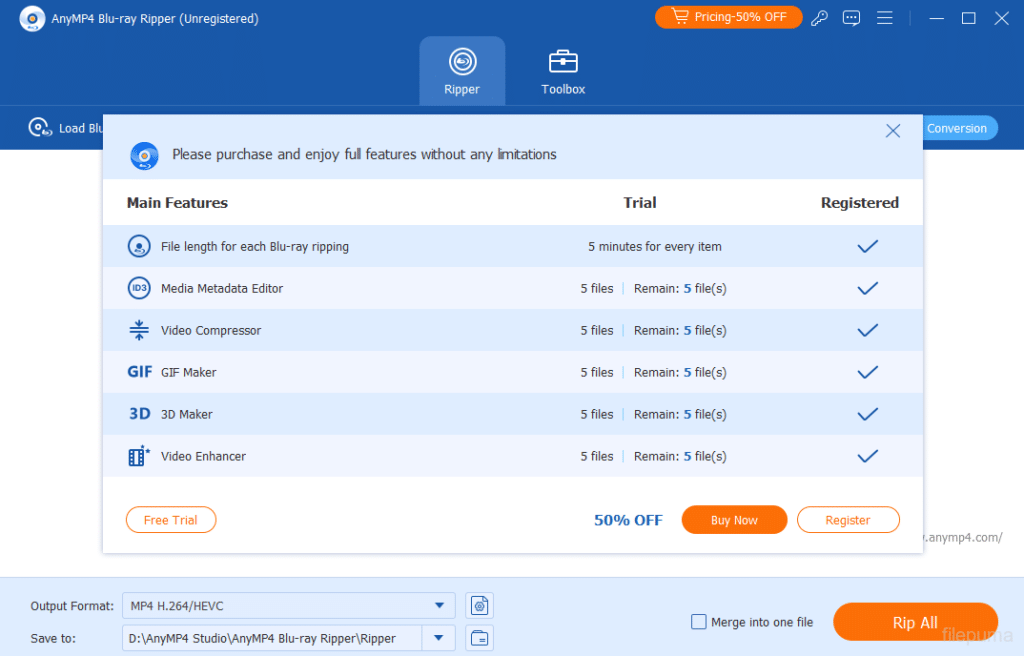Click the Video Compressor icon
The height and width of the screenshot is (656, 1024).
coord(138,330)
